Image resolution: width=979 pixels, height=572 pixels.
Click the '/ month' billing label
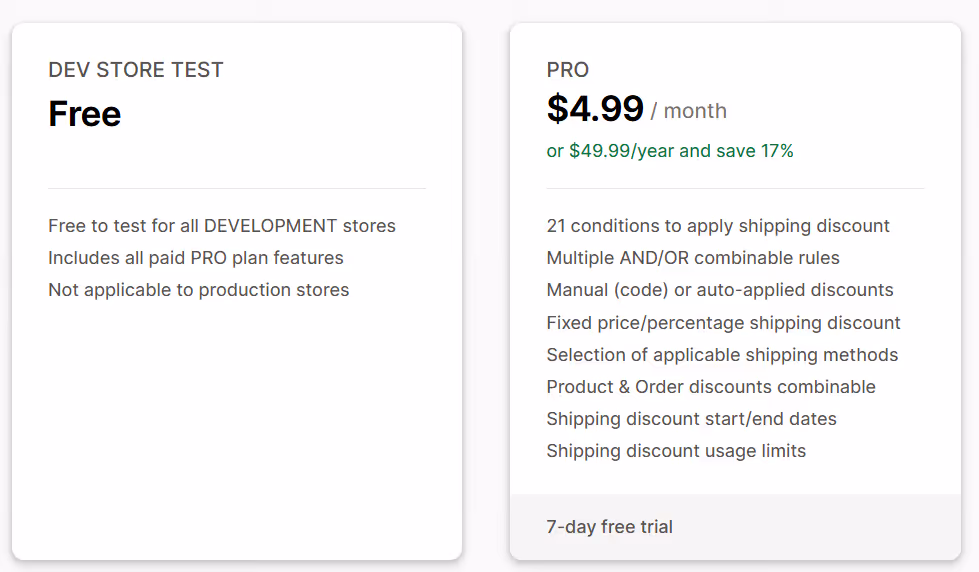pos(689,111)
